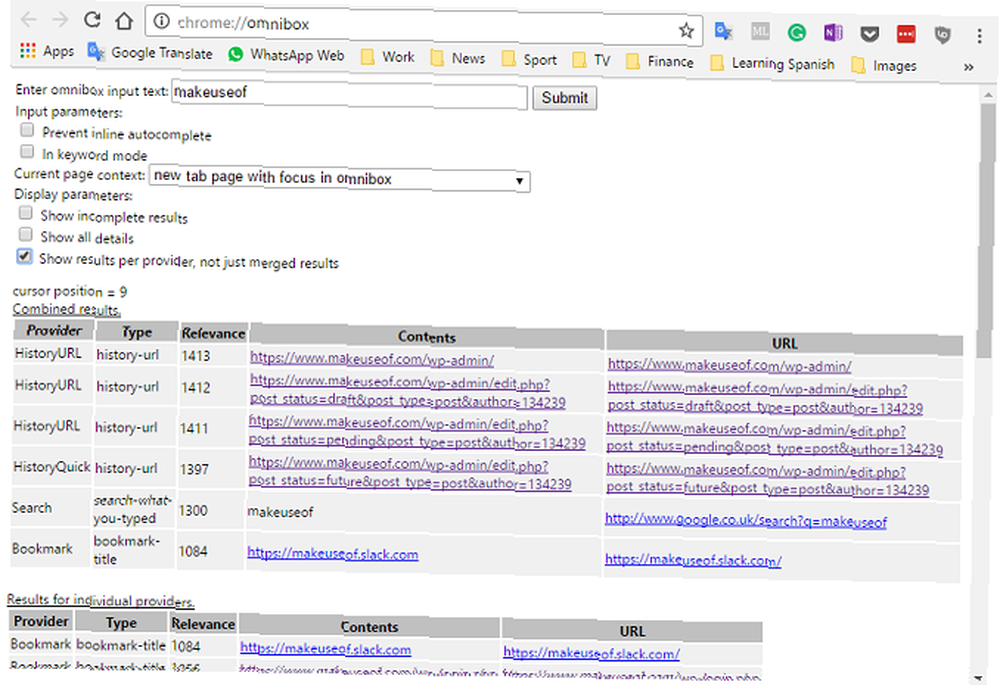Open the Images bookmarks folder
This screenshot has height=688, width=1000.
tap(884, 66)
